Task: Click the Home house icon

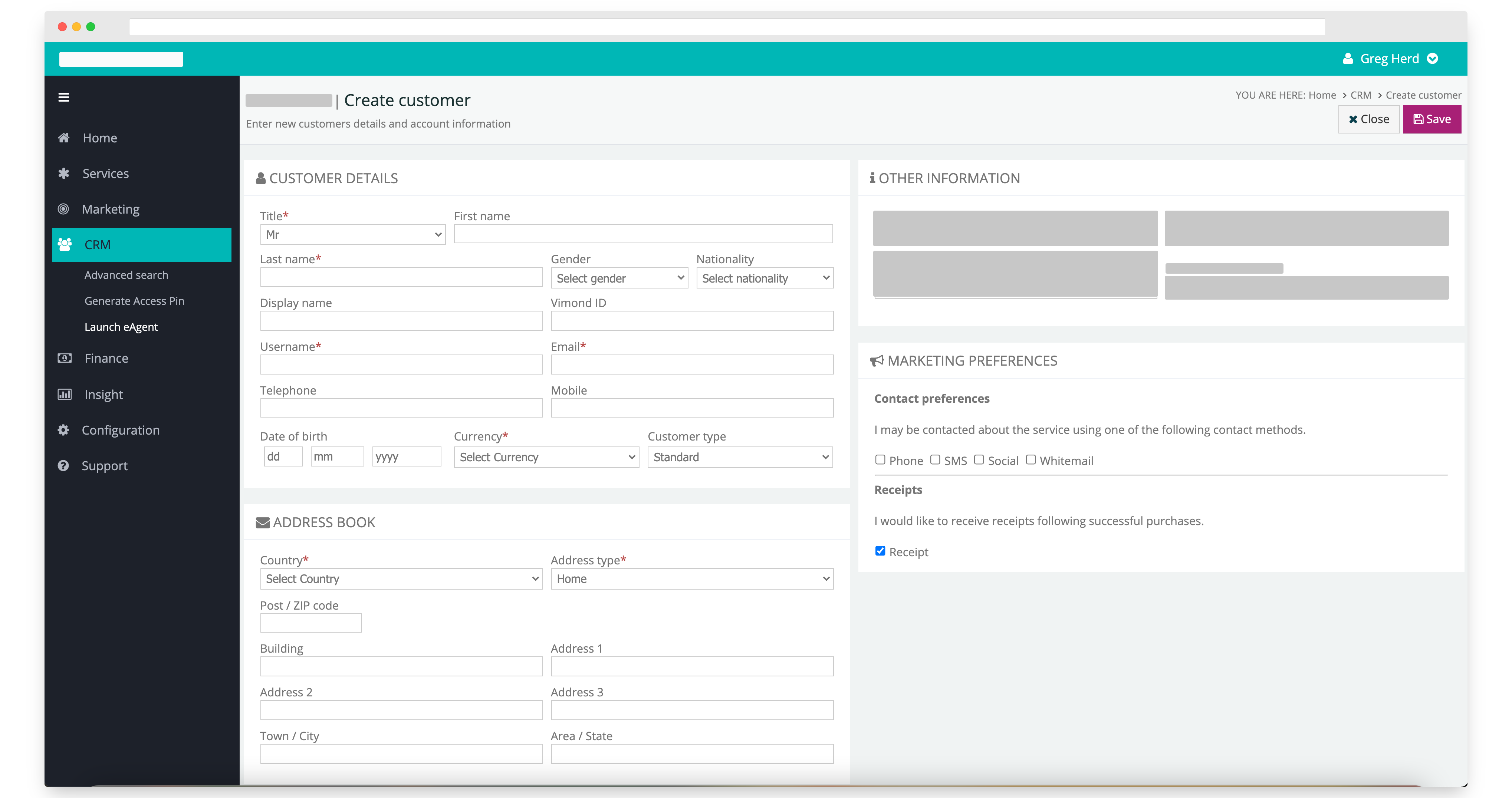Action: [x=63, y=138]
